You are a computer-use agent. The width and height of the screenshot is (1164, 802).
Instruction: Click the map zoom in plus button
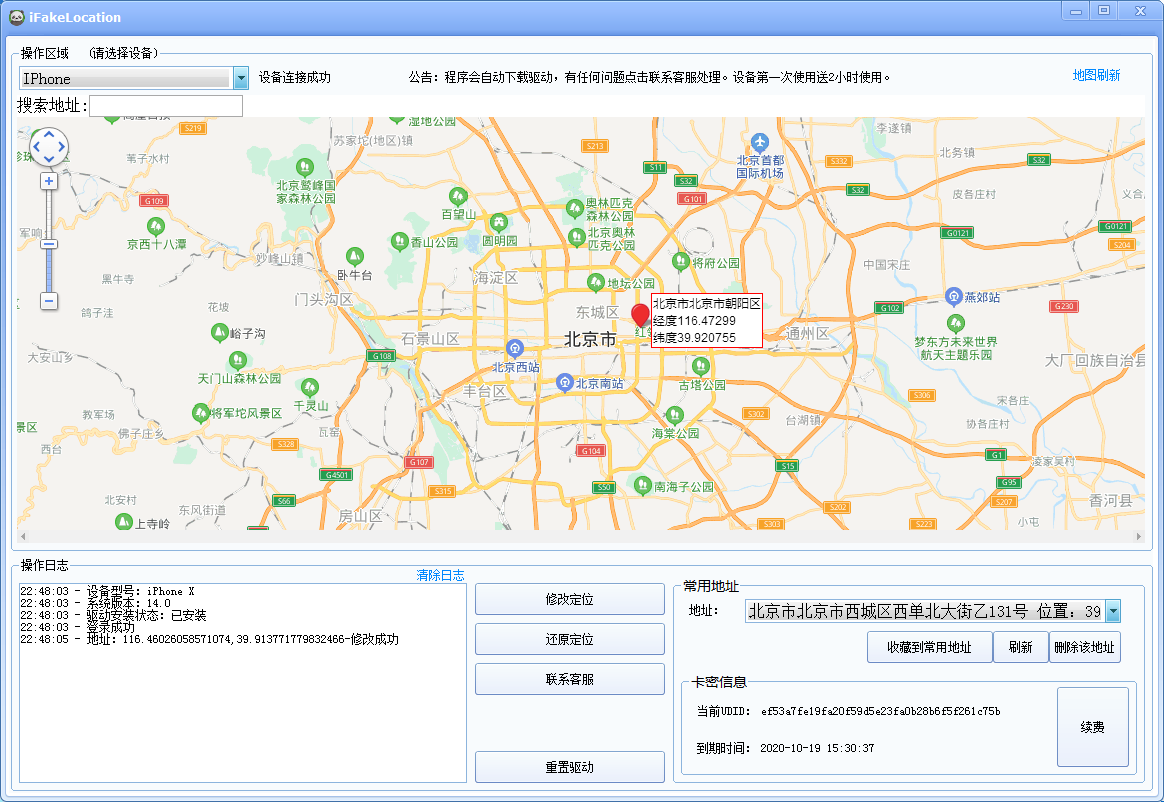(49, 181)
